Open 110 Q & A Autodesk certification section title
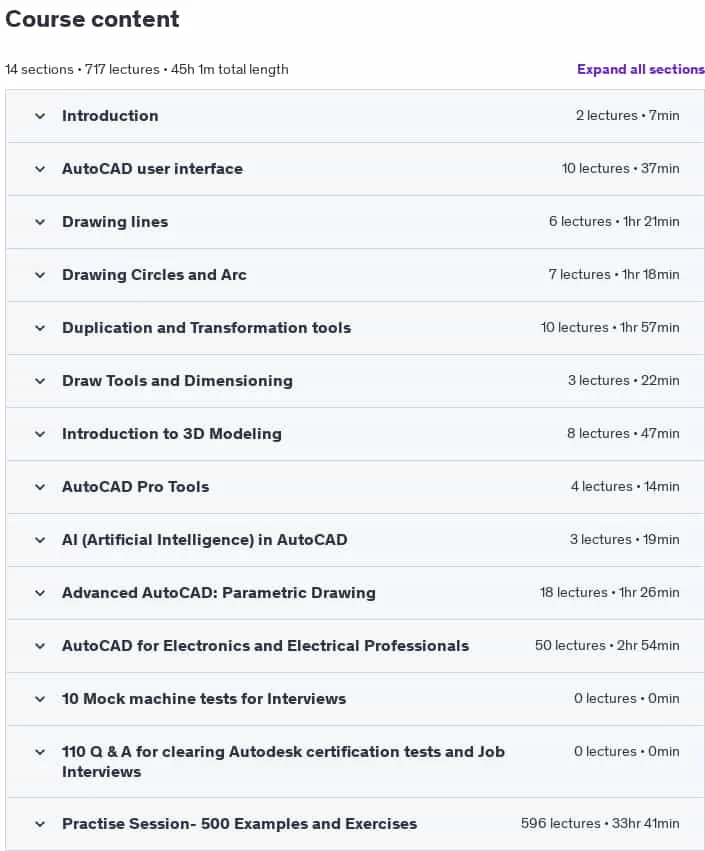Viewport: 705px width, 851px height. pyautogui.click(x=283, y=761)
